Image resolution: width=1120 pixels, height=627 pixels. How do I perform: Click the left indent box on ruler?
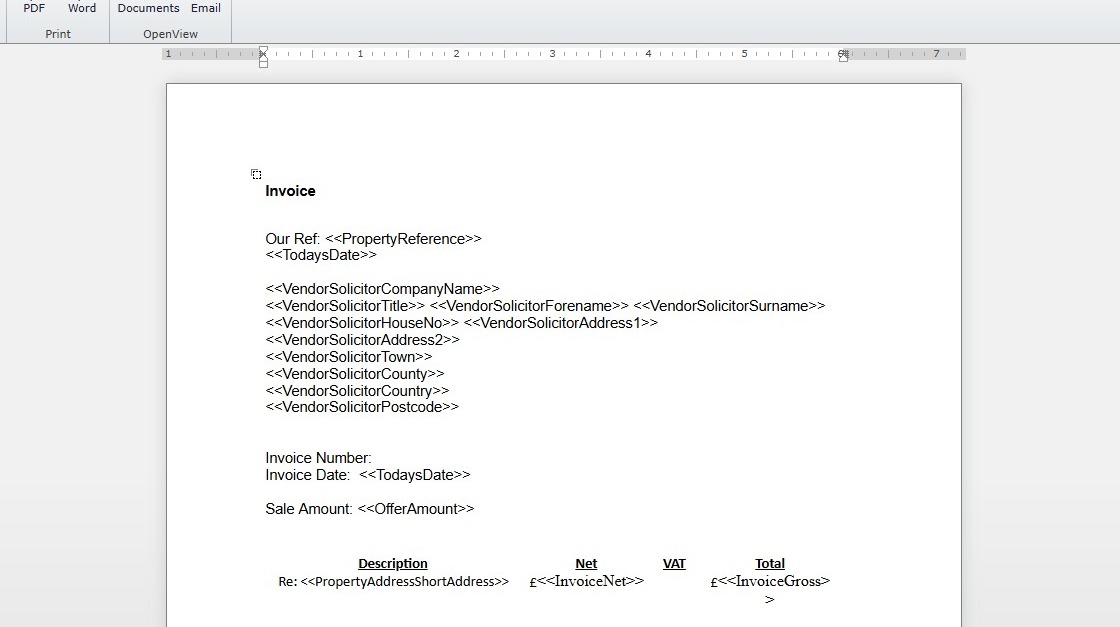point(264,64)
